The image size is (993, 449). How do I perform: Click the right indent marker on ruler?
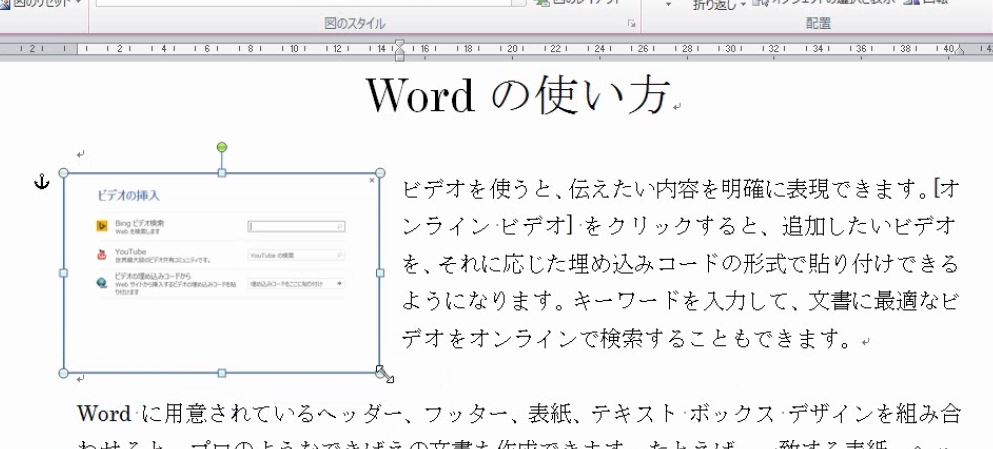(x=959, y=51)
